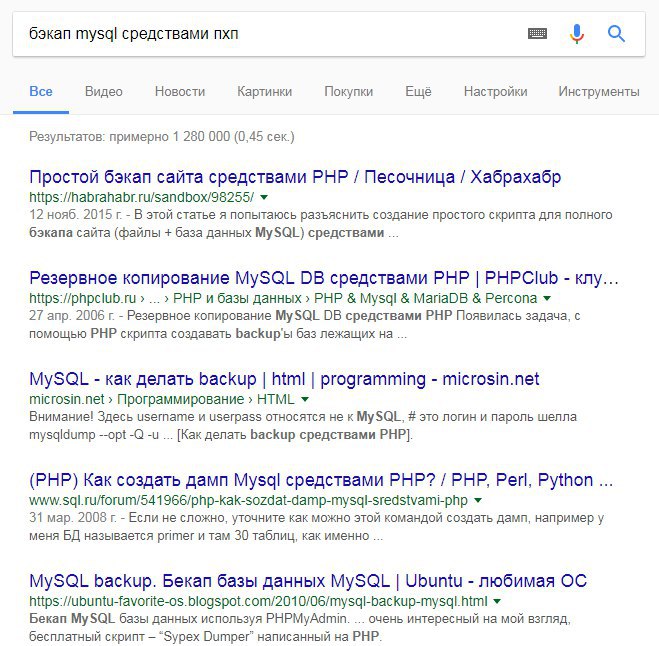Screen dimensions: 659x646
Task: Click the snippet starting Внимание! Здесь username
Action: [303, 425]
